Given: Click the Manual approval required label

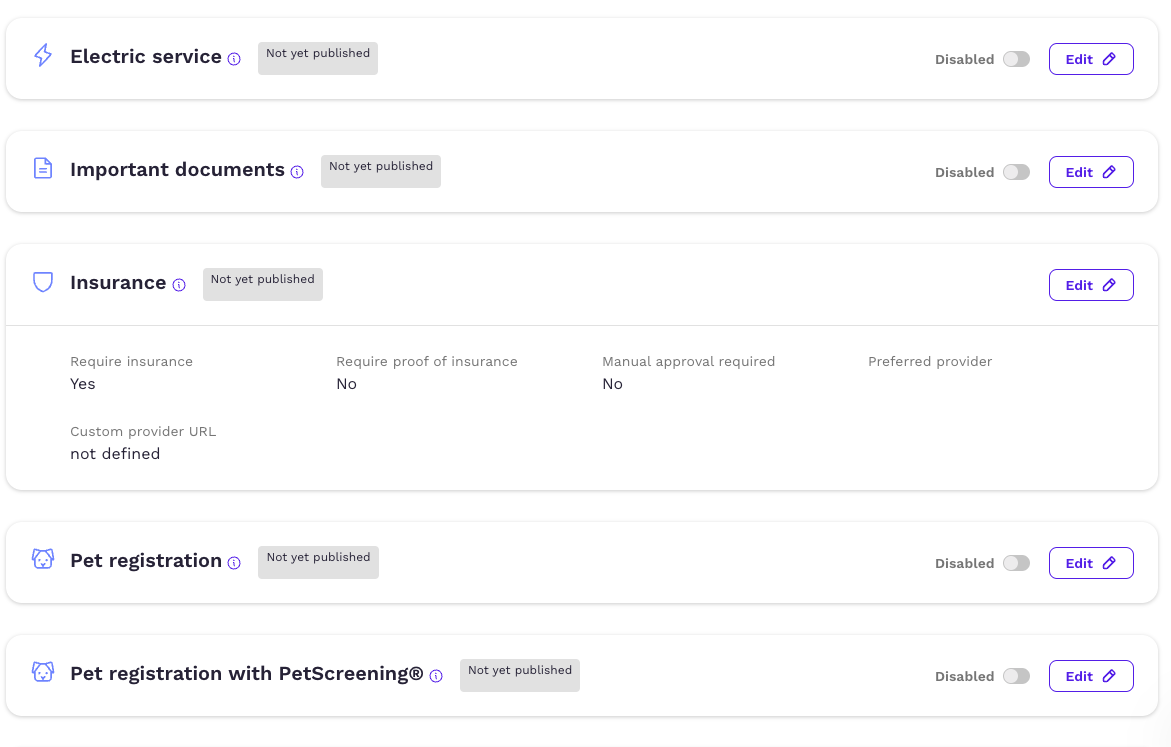Looking at the screenshot, I should tap(689, 362).
